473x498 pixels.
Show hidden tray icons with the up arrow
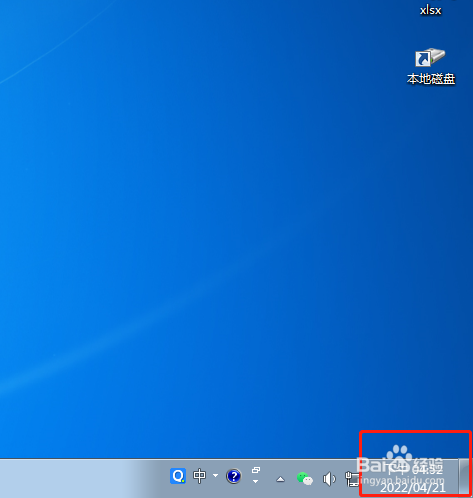280,479
